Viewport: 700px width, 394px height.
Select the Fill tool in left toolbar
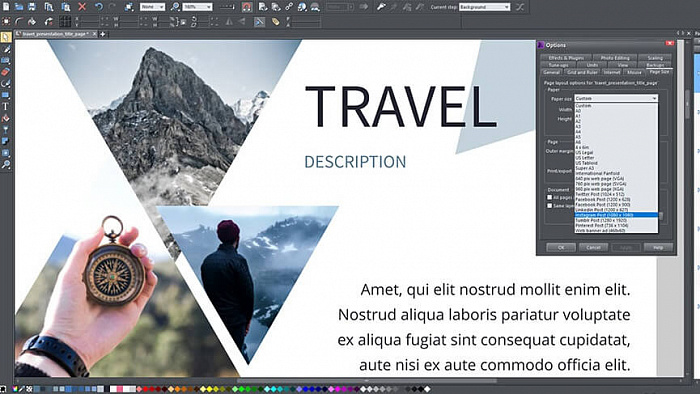(6, 118)
